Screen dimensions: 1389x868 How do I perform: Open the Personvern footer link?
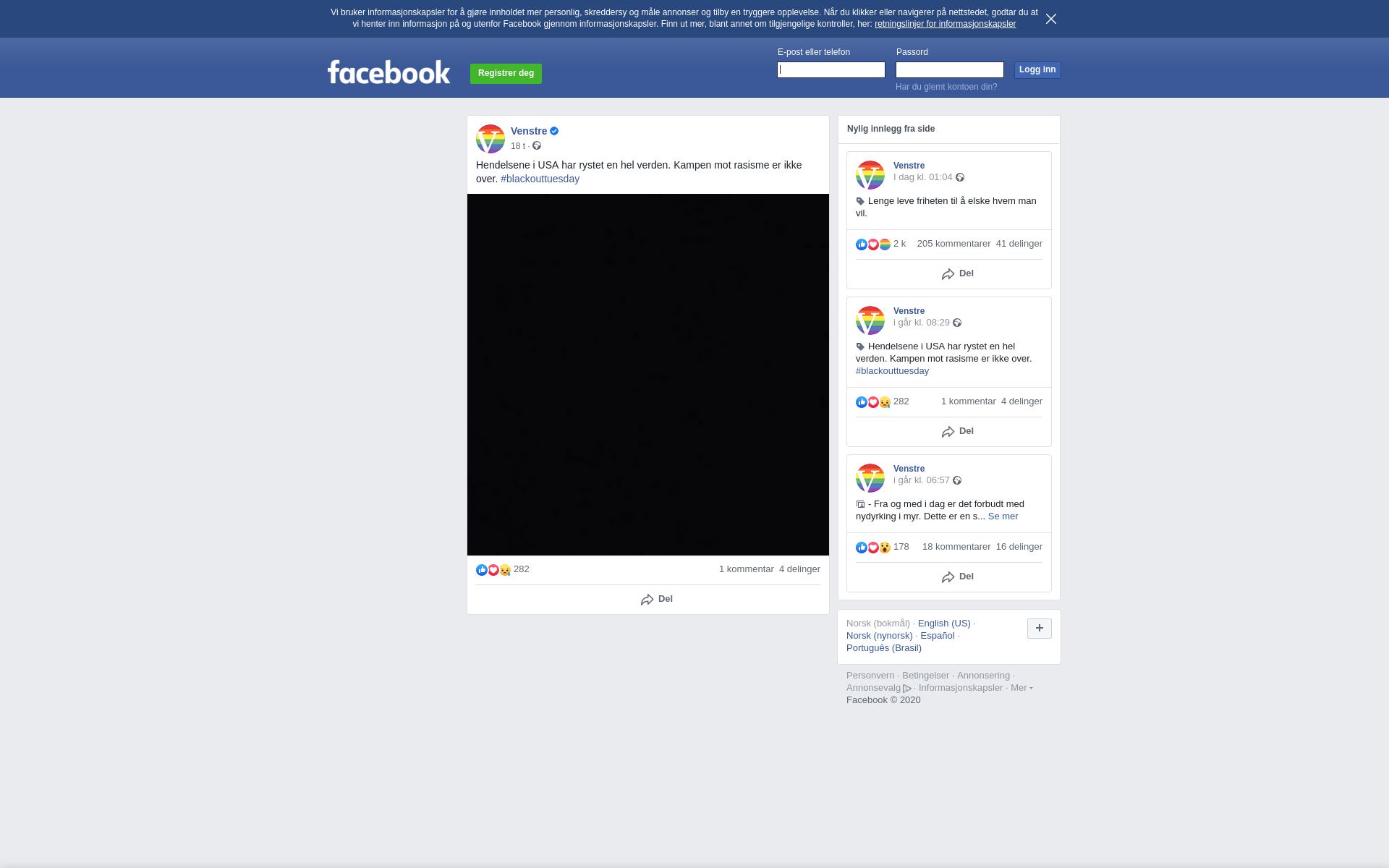[870, 676]
